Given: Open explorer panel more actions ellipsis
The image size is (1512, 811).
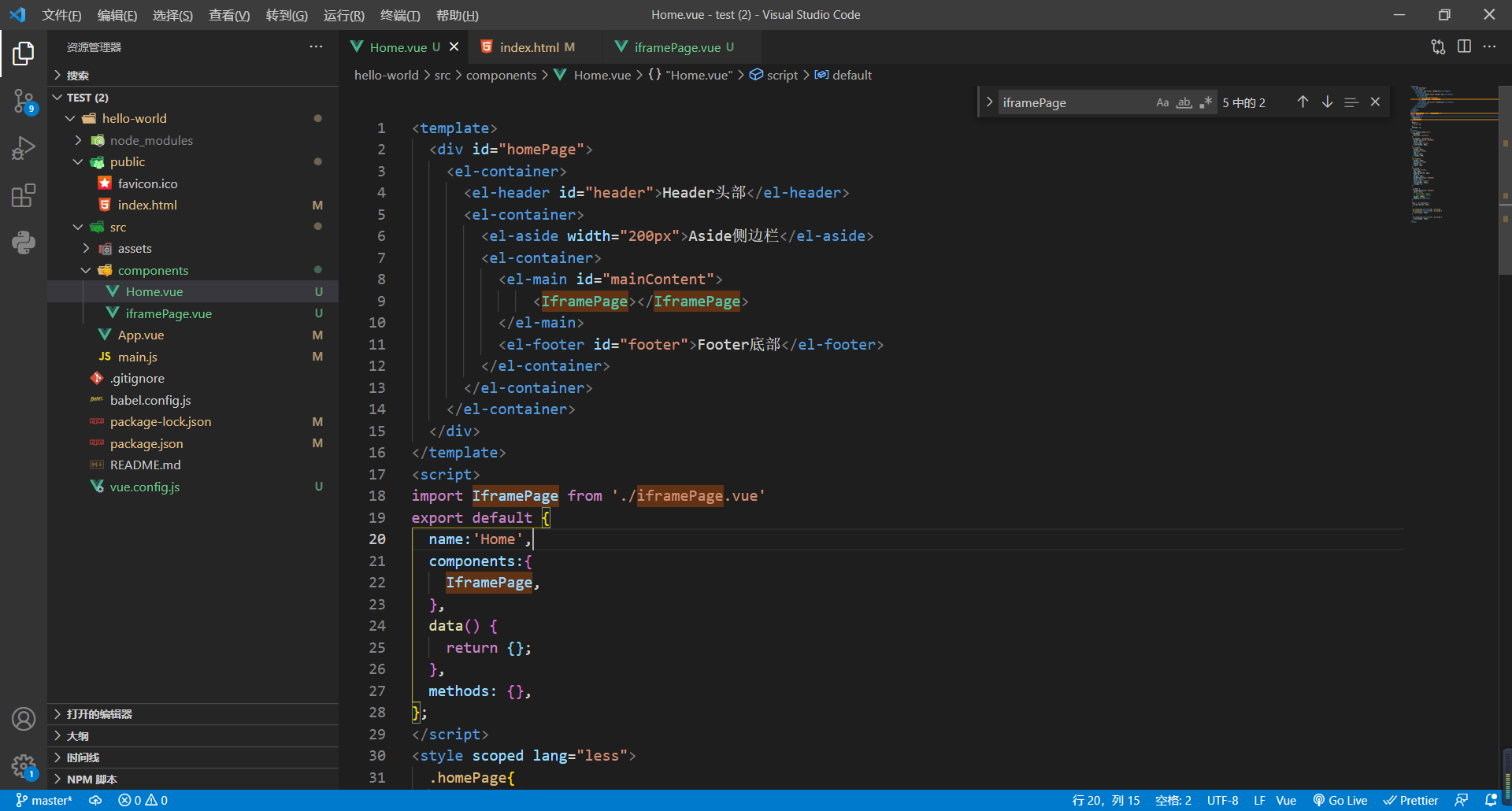Looking at the screenshot, I should click(316, 46).
